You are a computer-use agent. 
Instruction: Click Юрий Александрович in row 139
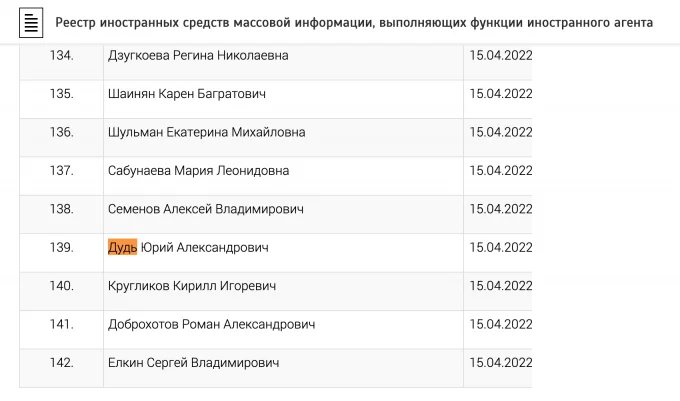(x=205, y=247)
